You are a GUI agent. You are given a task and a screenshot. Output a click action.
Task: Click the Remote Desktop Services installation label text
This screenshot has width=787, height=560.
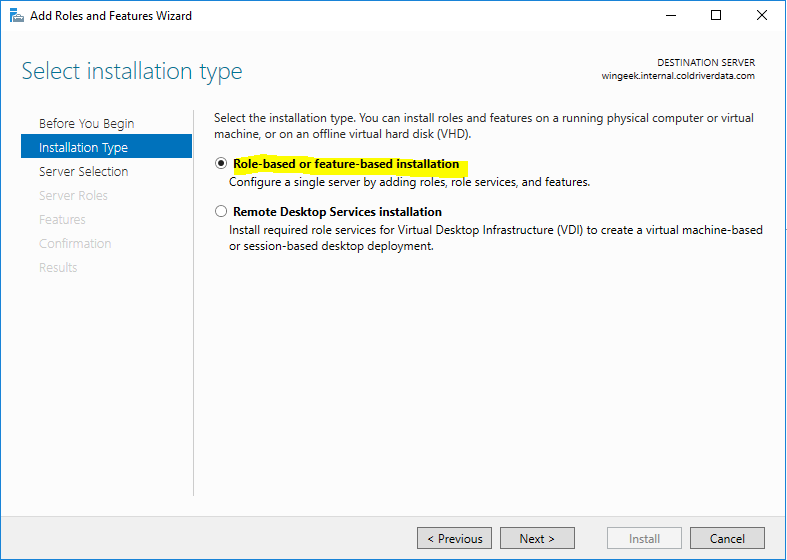point(337,212)
